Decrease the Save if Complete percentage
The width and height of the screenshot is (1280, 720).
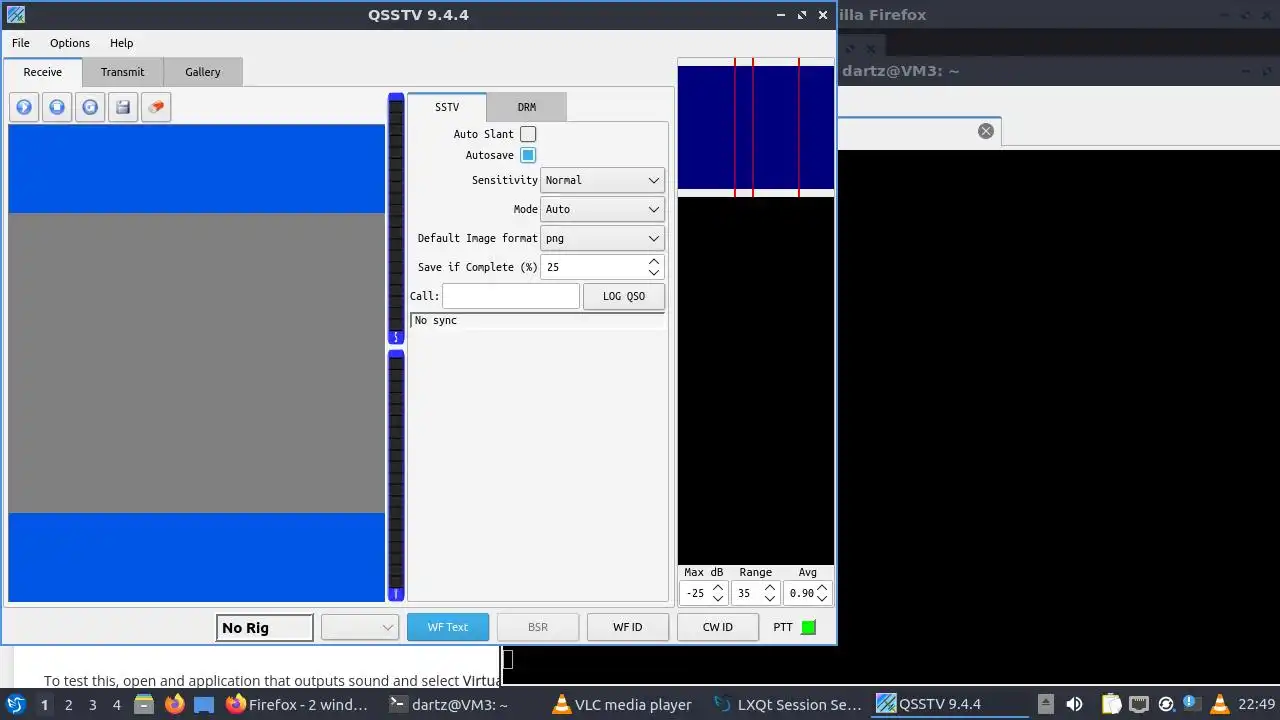coord(654,273)
